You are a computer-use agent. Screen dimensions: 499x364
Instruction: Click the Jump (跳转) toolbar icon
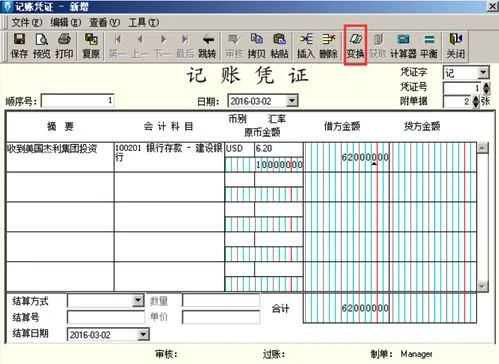(208, 46)
